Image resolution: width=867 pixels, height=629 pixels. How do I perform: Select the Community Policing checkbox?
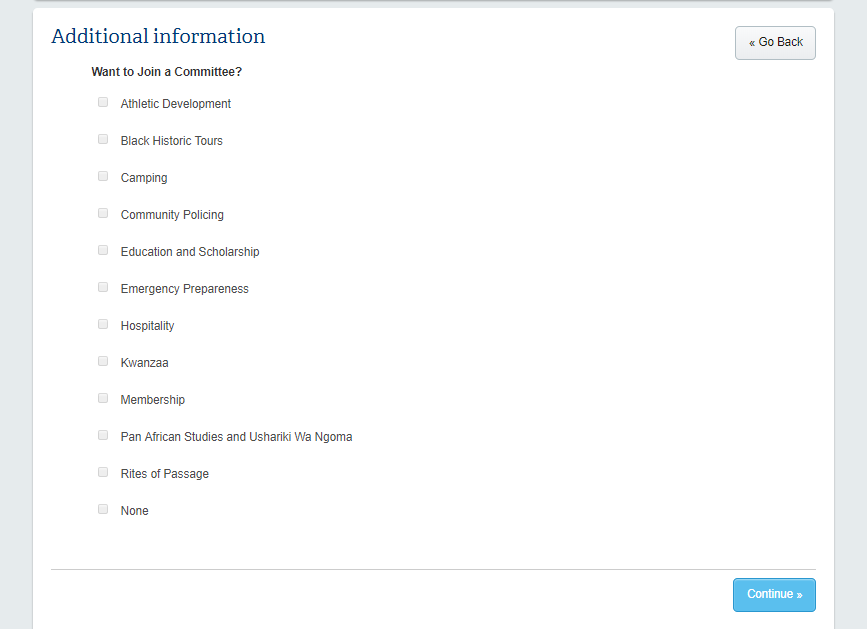coord(103,213)
